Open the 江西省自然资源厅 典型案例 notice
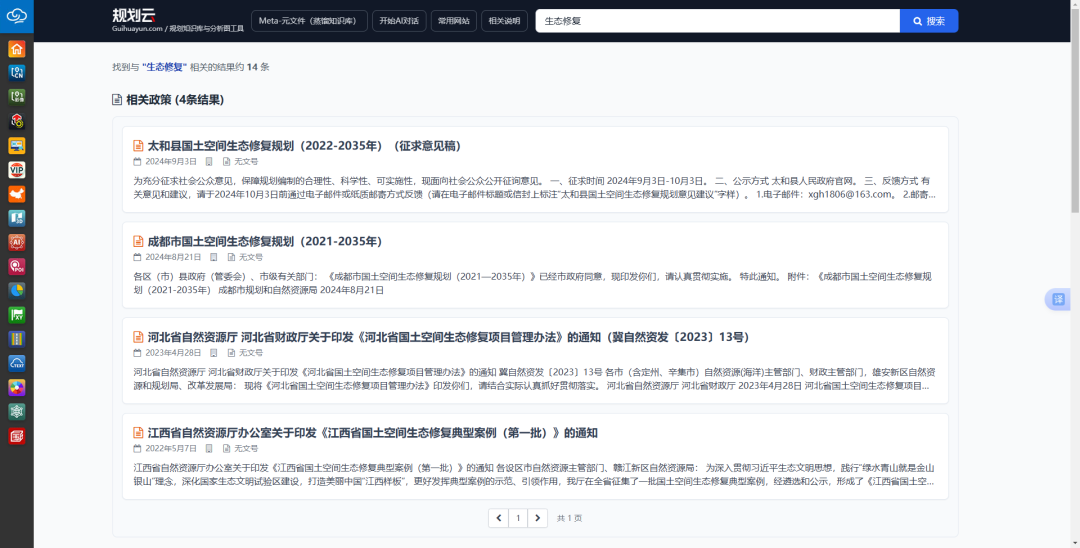Screen dimensions: 1080x548 (x=372, y=433)
